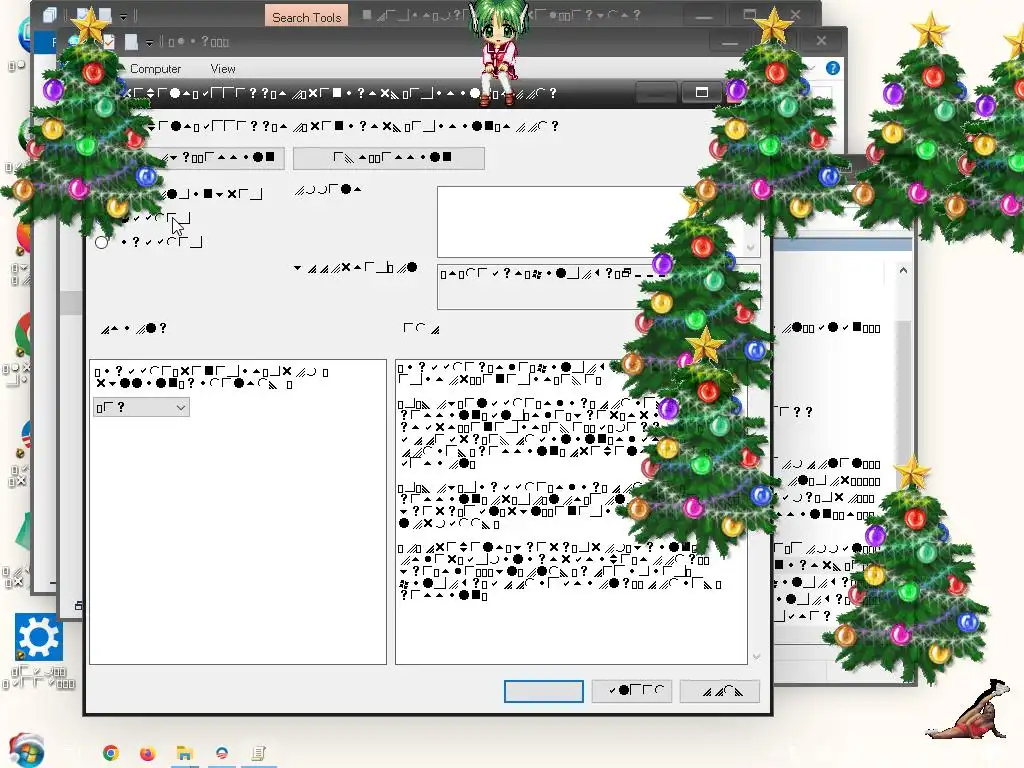Click the middle button at dialog bottom
This screenshot has width=1024, height=768.
click(632, 691)
